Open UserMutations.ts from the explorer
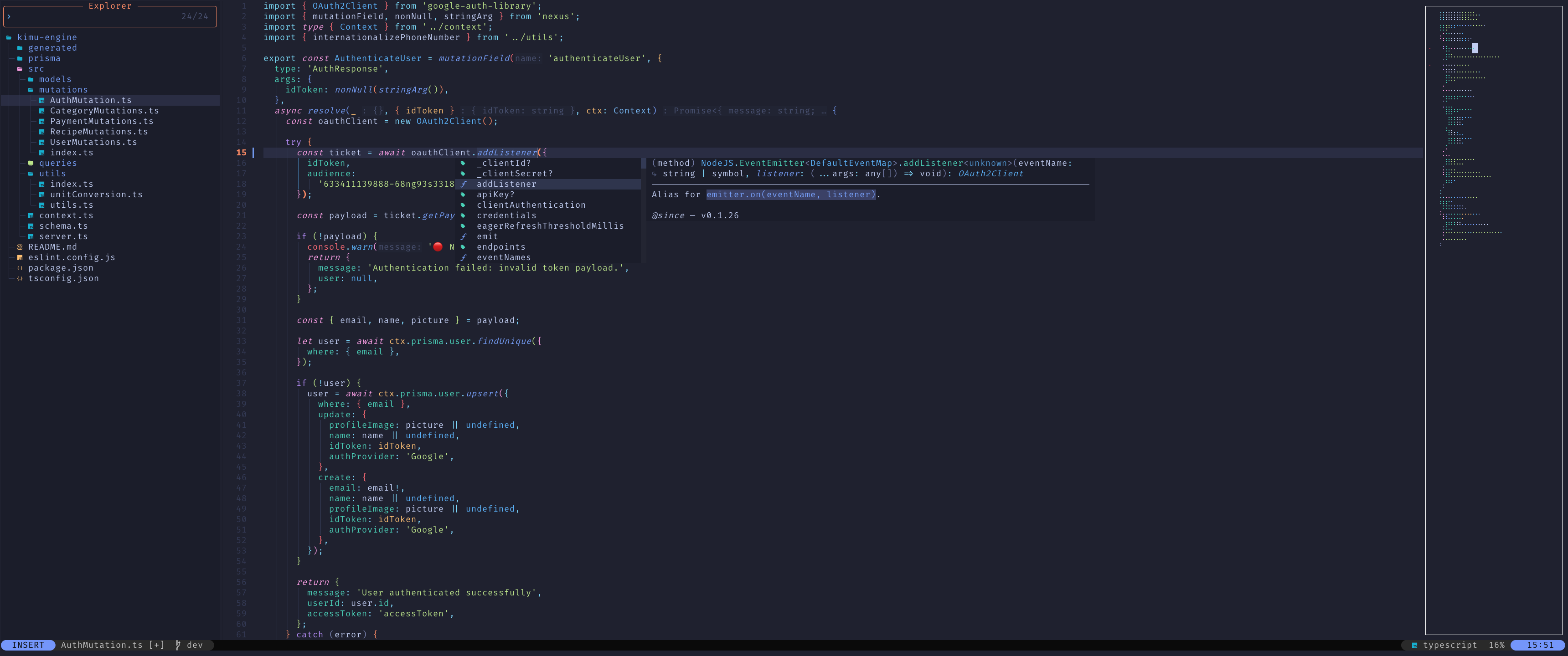Viewport: 1568px width, 656px height. coord(93,143)
